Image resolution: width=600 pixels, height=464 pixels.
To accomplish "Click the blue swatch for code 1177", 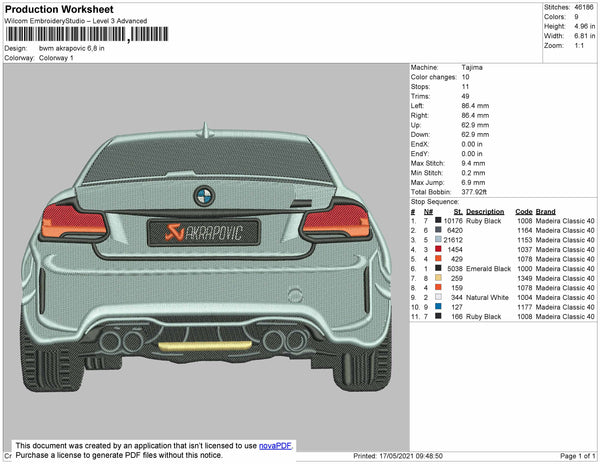I will pos(438,306).
